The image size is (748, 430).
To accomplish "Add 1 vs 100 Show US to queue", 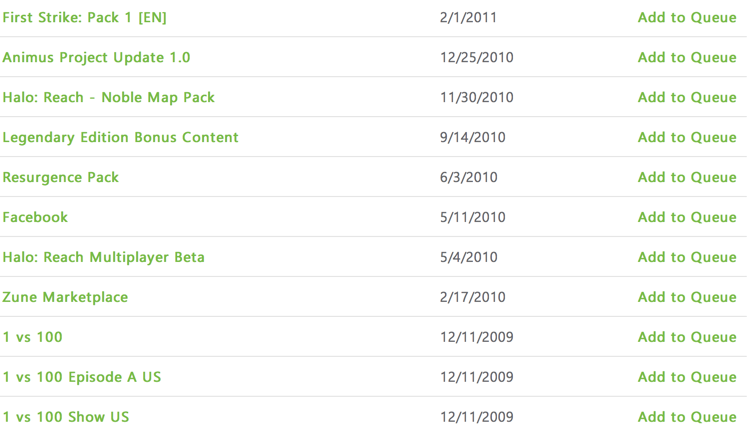I will click(687, 417).
